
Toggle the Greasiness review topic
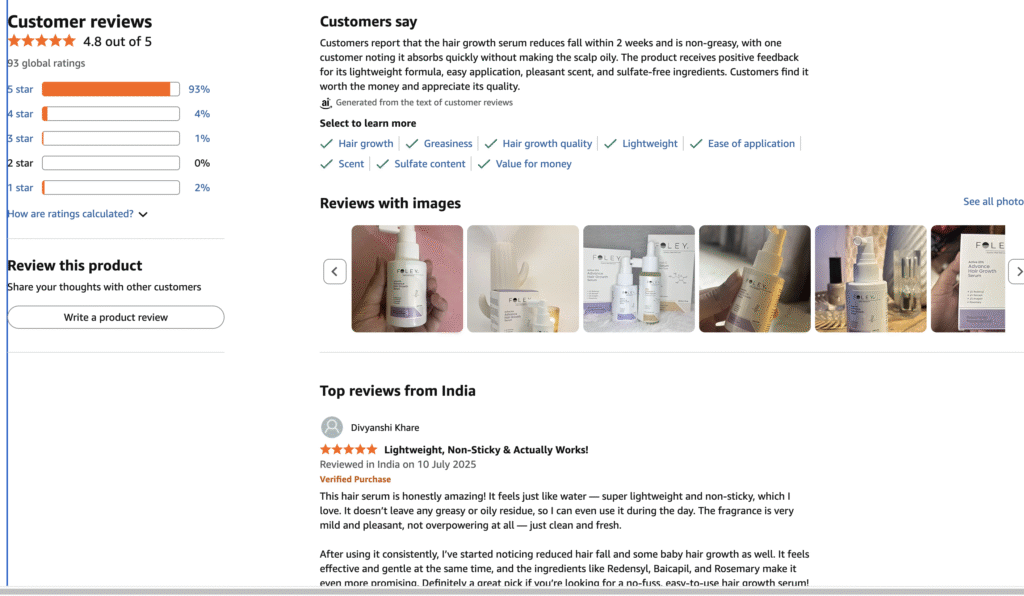click(447, 144)
